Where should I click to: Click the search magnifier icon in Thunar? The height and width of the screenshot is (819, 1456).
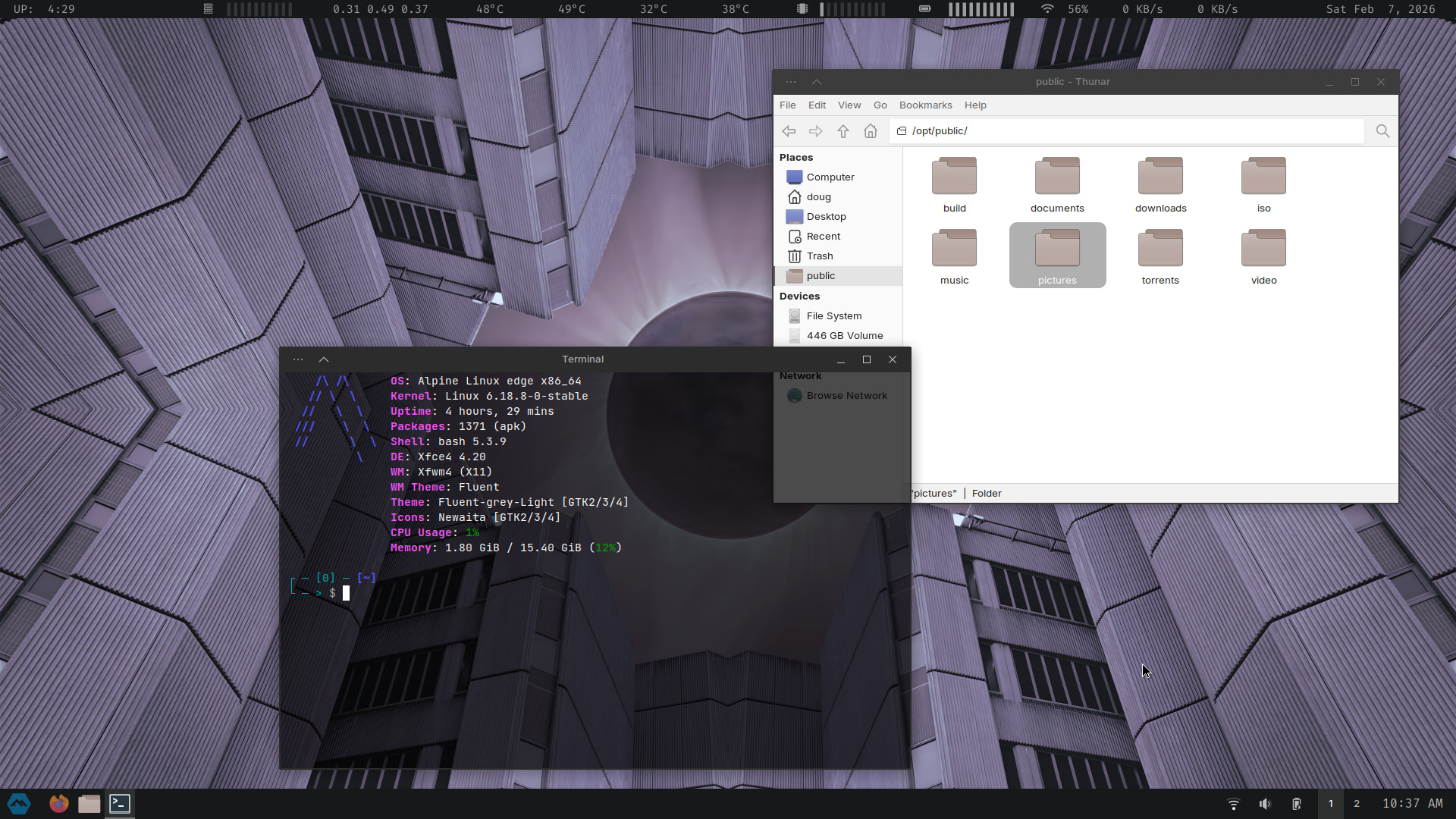click(x=1382, y=131)
